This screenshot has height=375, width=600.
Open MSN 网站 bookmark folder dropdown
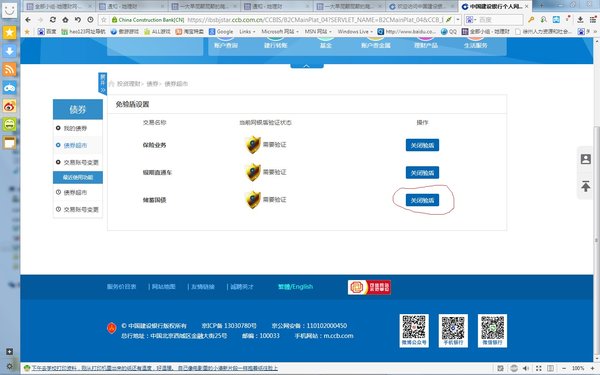pos(318,32)
